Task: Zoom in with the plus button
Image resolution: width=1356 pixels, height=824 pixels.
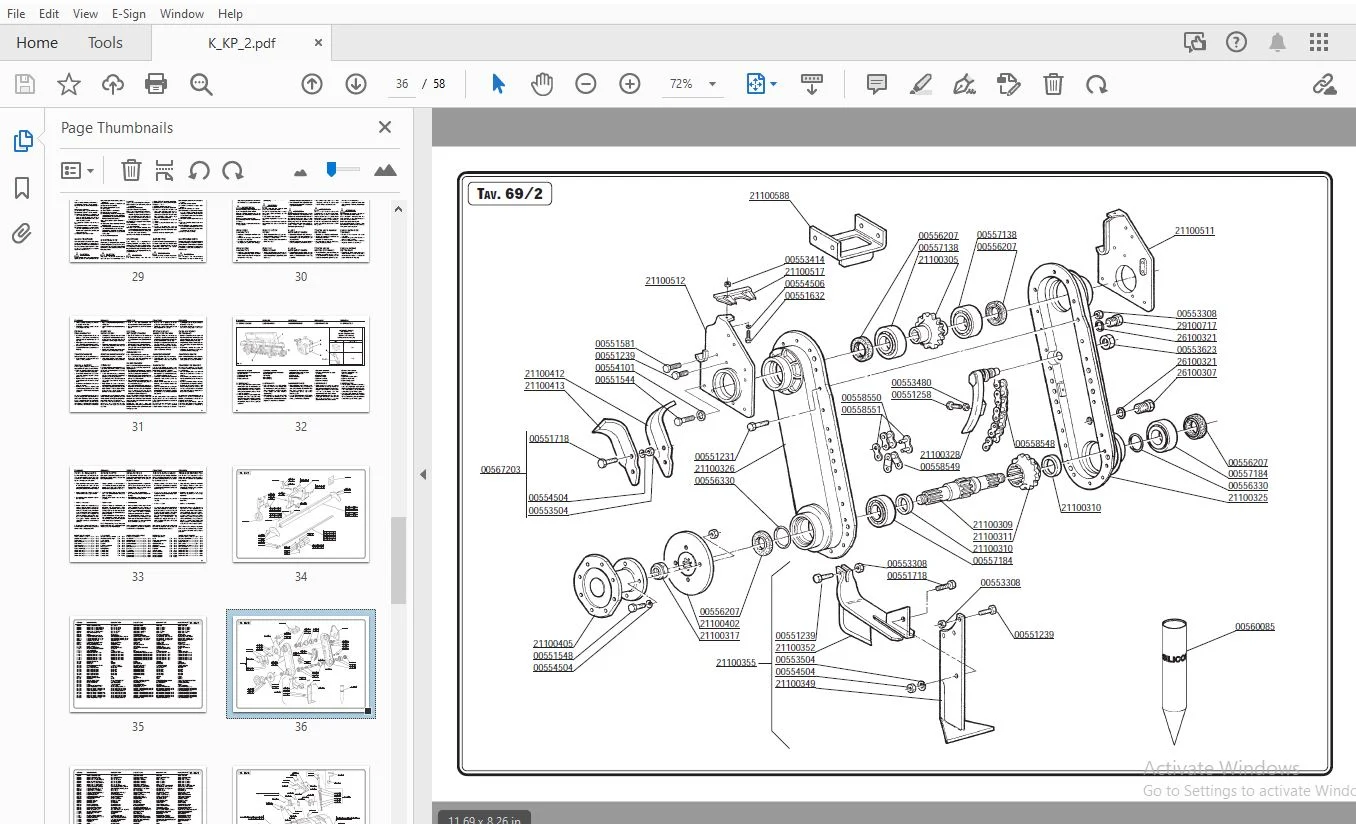Action: click(x=630, y=84)
